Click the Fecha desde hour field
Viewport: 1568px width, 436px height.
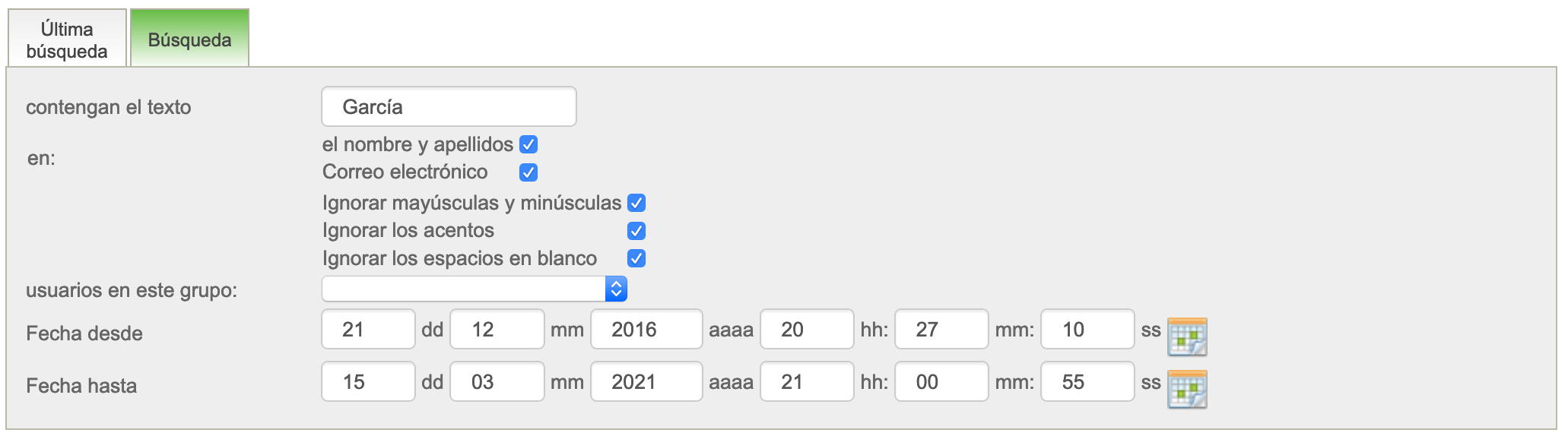[806, 329]
